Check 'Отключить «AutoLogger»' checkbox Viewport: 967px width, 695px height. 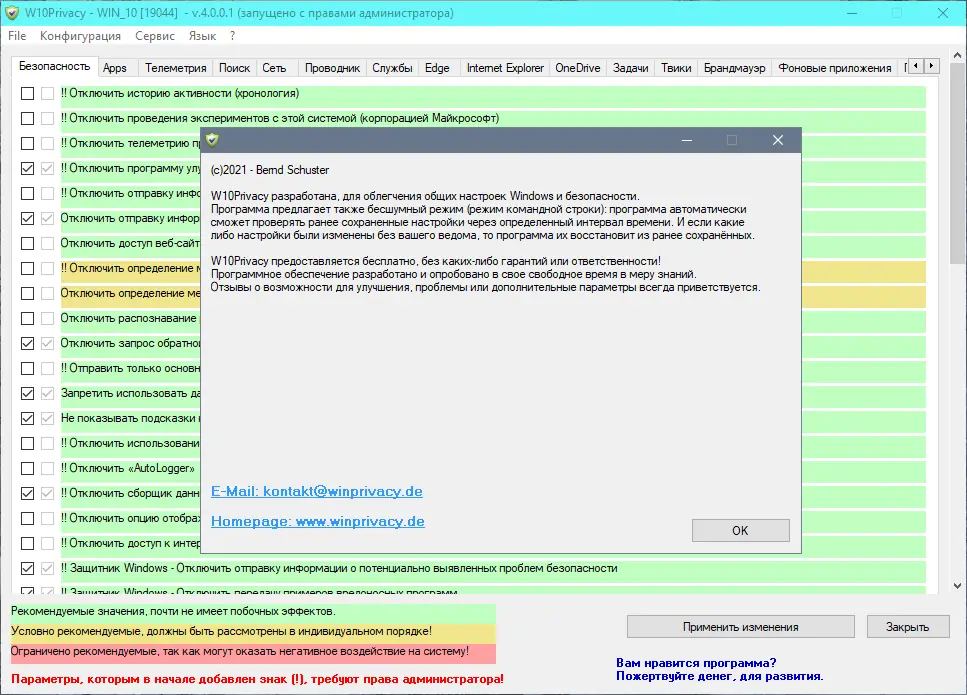click(27, 468)
